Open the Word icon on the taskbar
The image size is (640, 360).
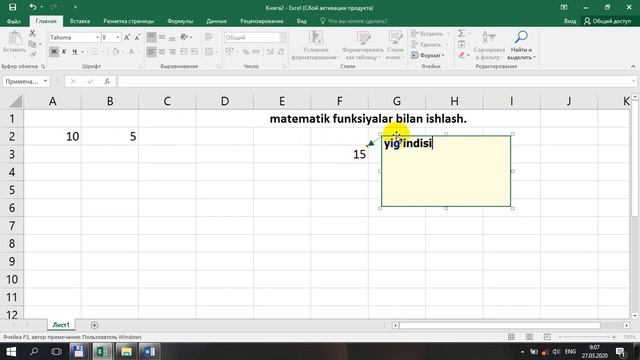tap(149, 351)
